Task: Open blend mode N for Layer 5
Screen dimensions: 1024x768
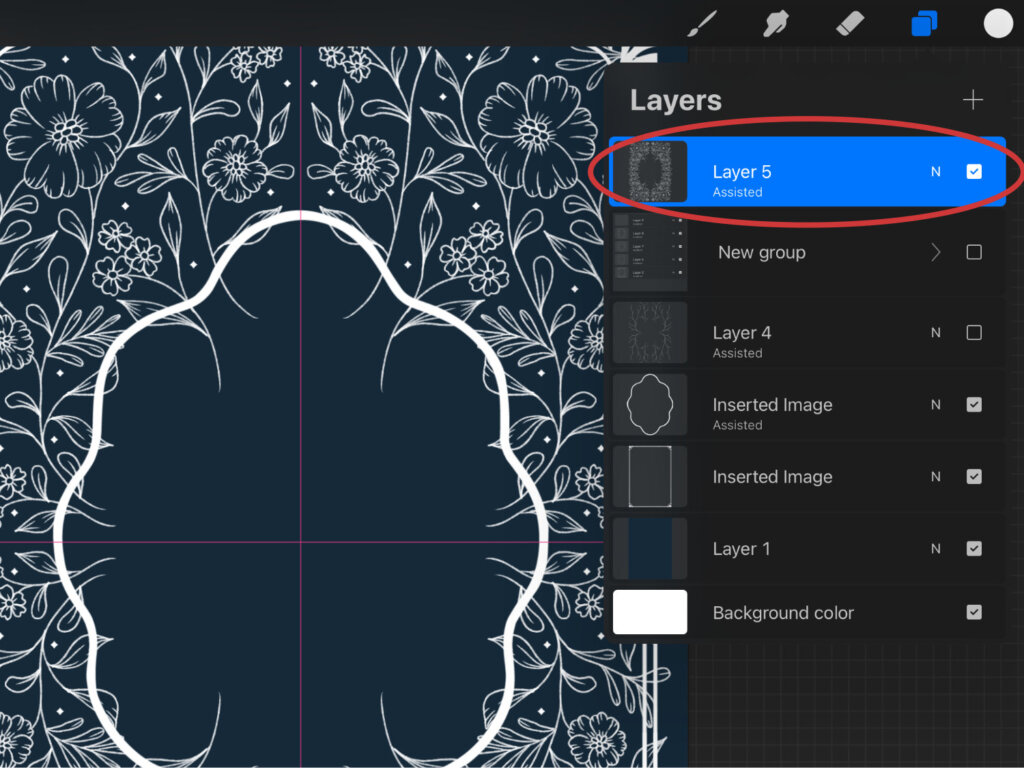Action: tap(936, 172)
